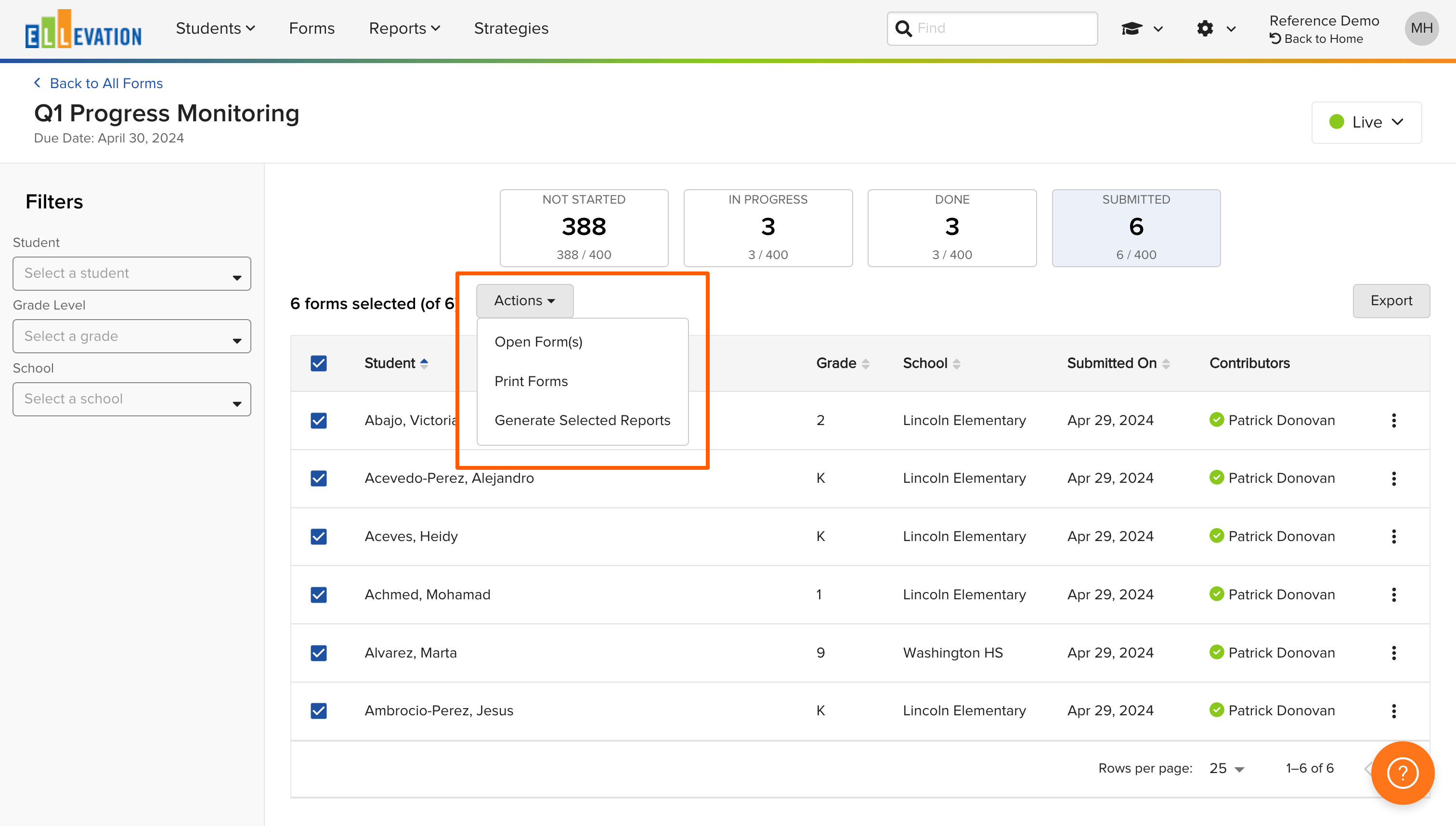Sort by Grade column arrow
Image resolution: width=1456 pixels, height=826 pixels.
tap(865, 363)
